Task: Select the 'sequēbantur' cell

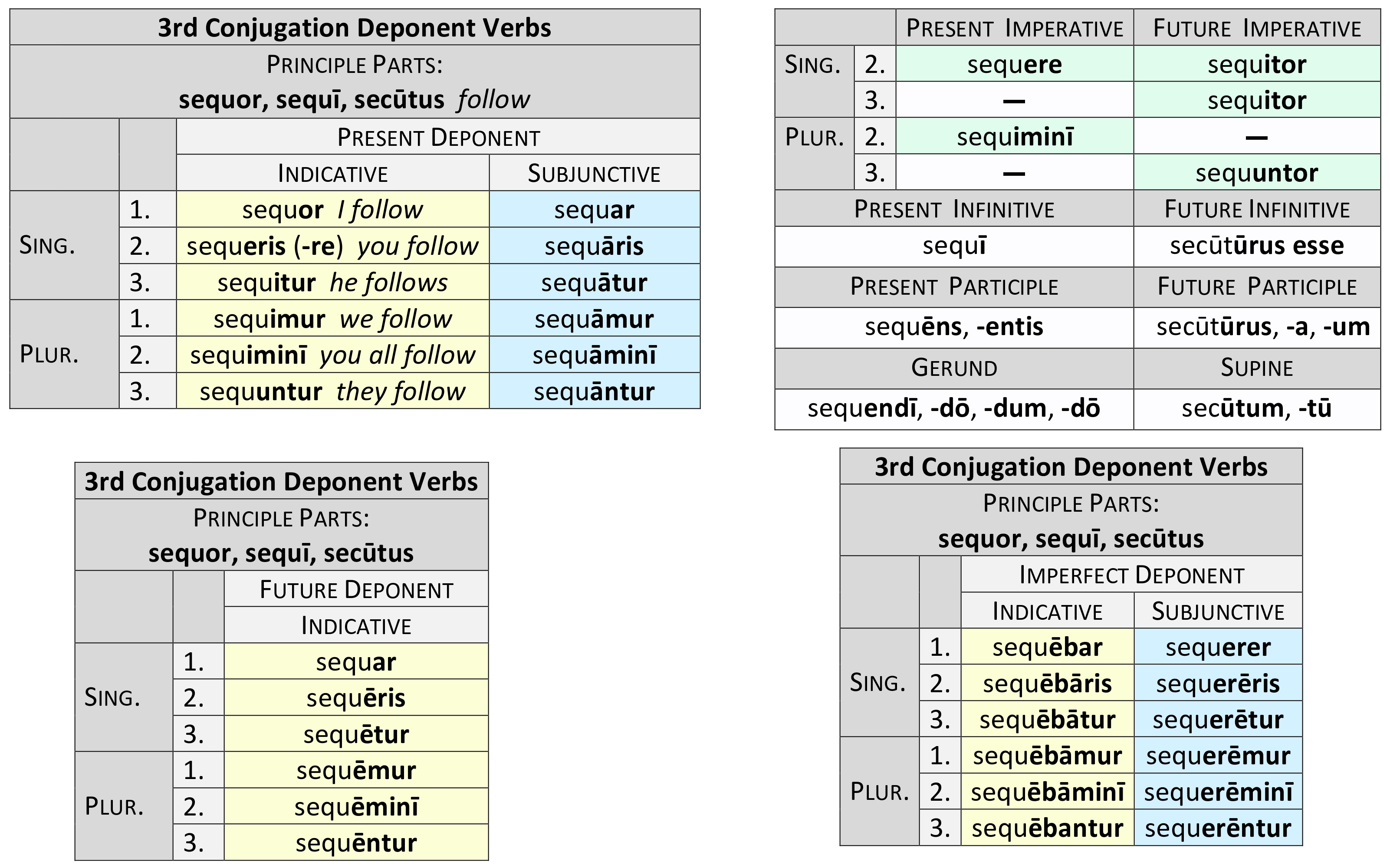Action: pyautogui.click(x=1047, y=828)
